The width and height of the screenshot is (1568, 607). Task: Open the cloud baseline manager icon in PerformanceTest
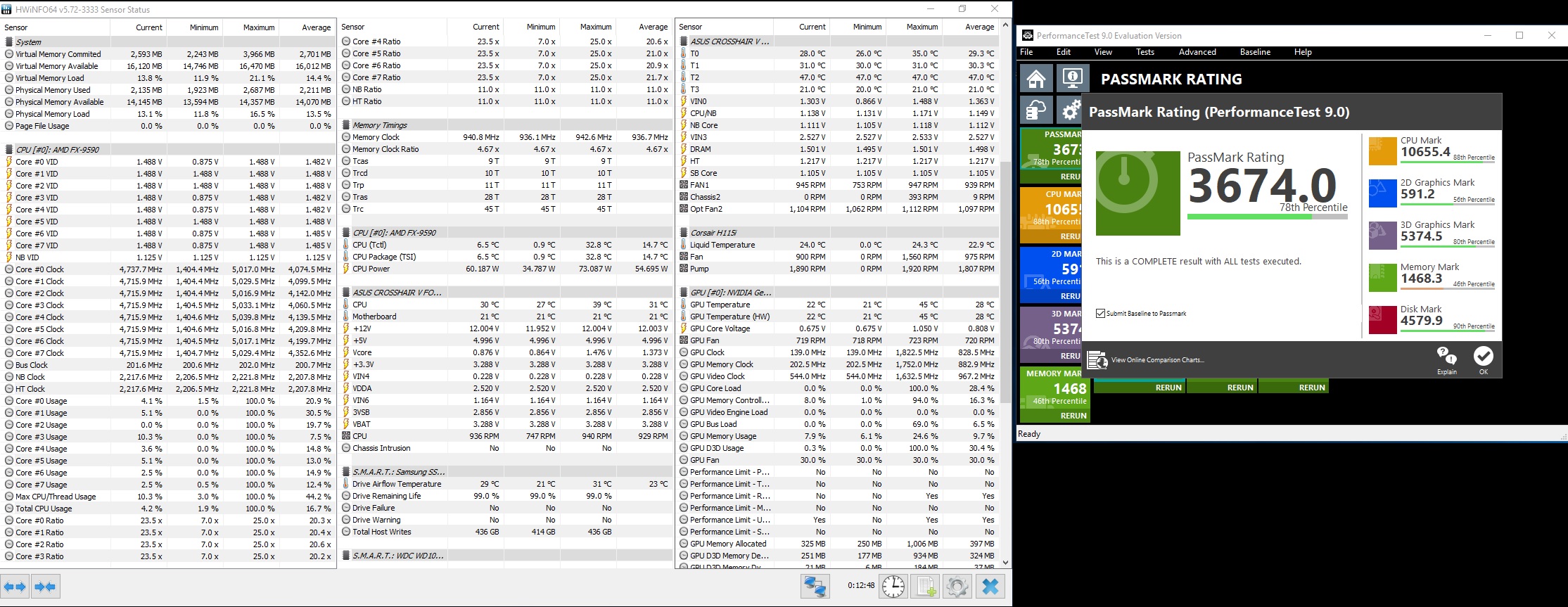point(1036,110)
